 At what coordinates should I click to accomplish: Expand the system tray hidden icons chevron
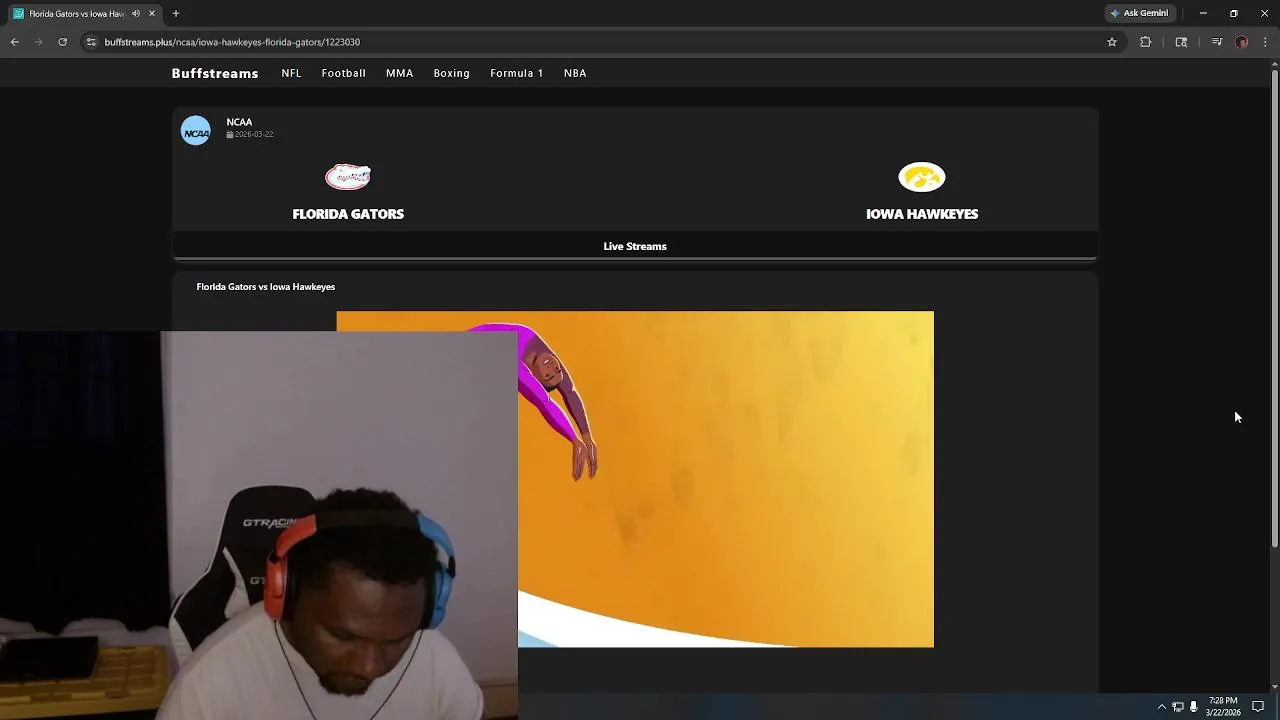pos(1162,707)
